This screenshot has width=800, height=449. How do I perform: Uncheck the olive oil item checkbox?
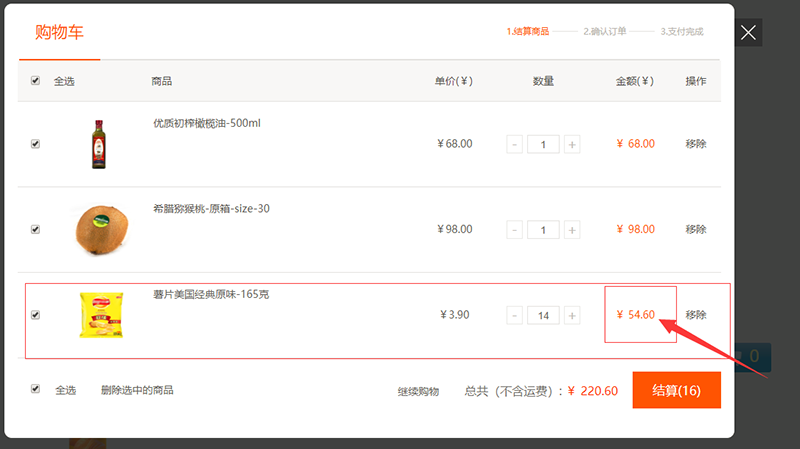(36, 144)
